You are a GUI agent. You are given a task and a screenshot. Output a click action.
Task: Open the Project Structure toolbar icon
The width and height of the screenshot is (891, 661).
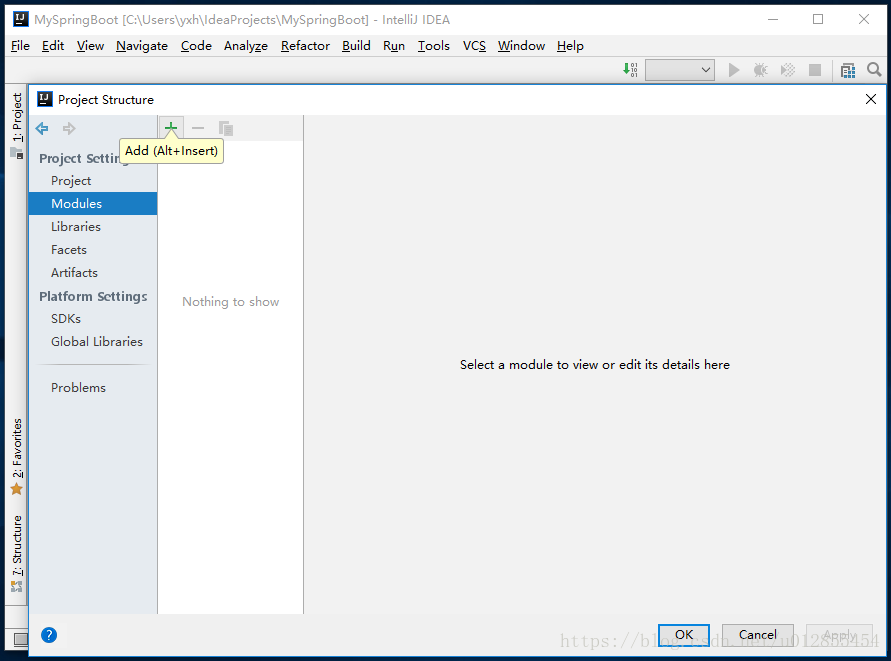click(847, 70)
